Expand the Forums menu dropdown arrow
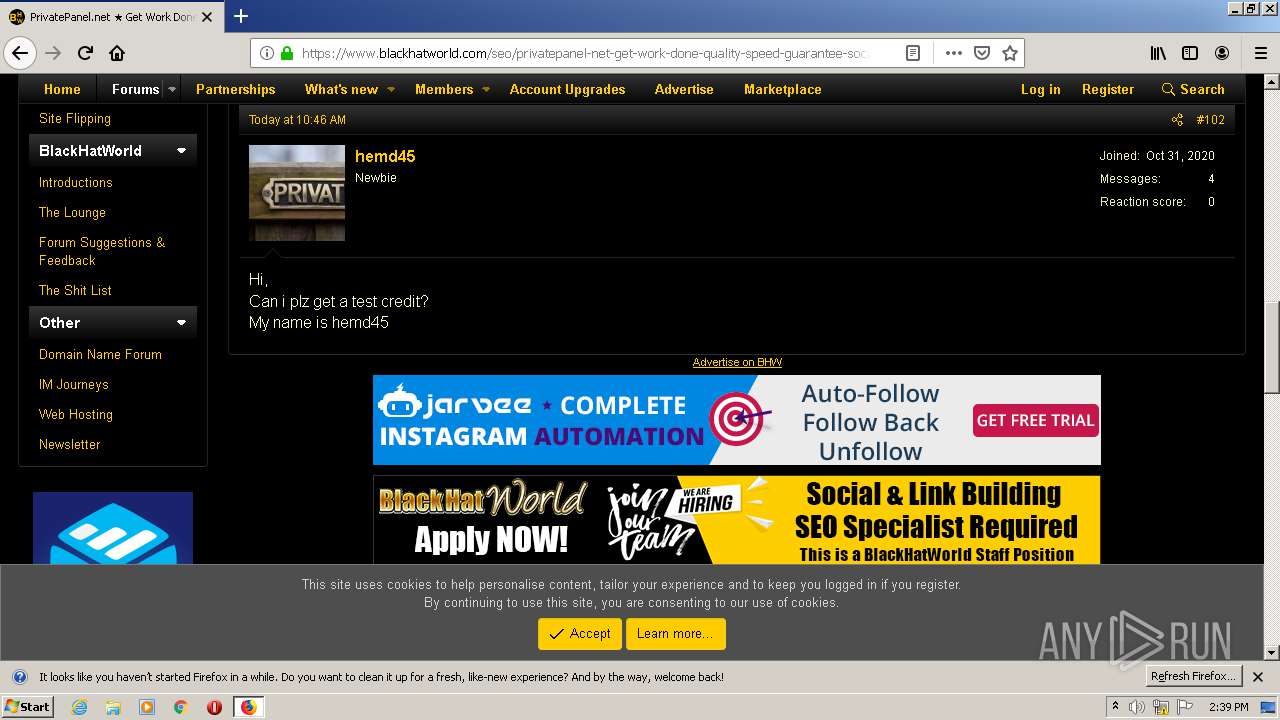Screen dimensions: 1280x720 pos(171,89)
